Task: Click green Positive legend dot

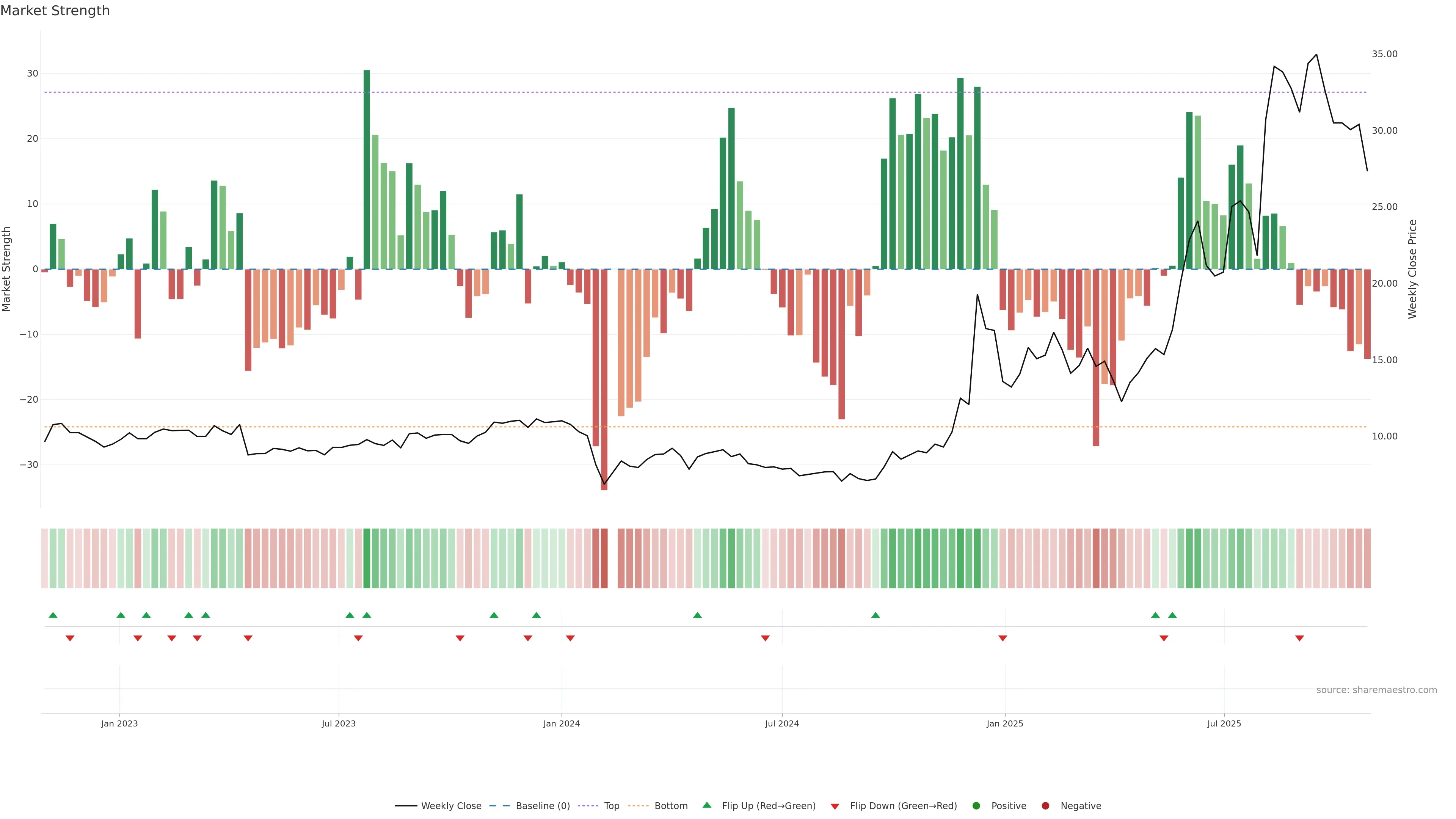Action: click(x=976, y=806)
